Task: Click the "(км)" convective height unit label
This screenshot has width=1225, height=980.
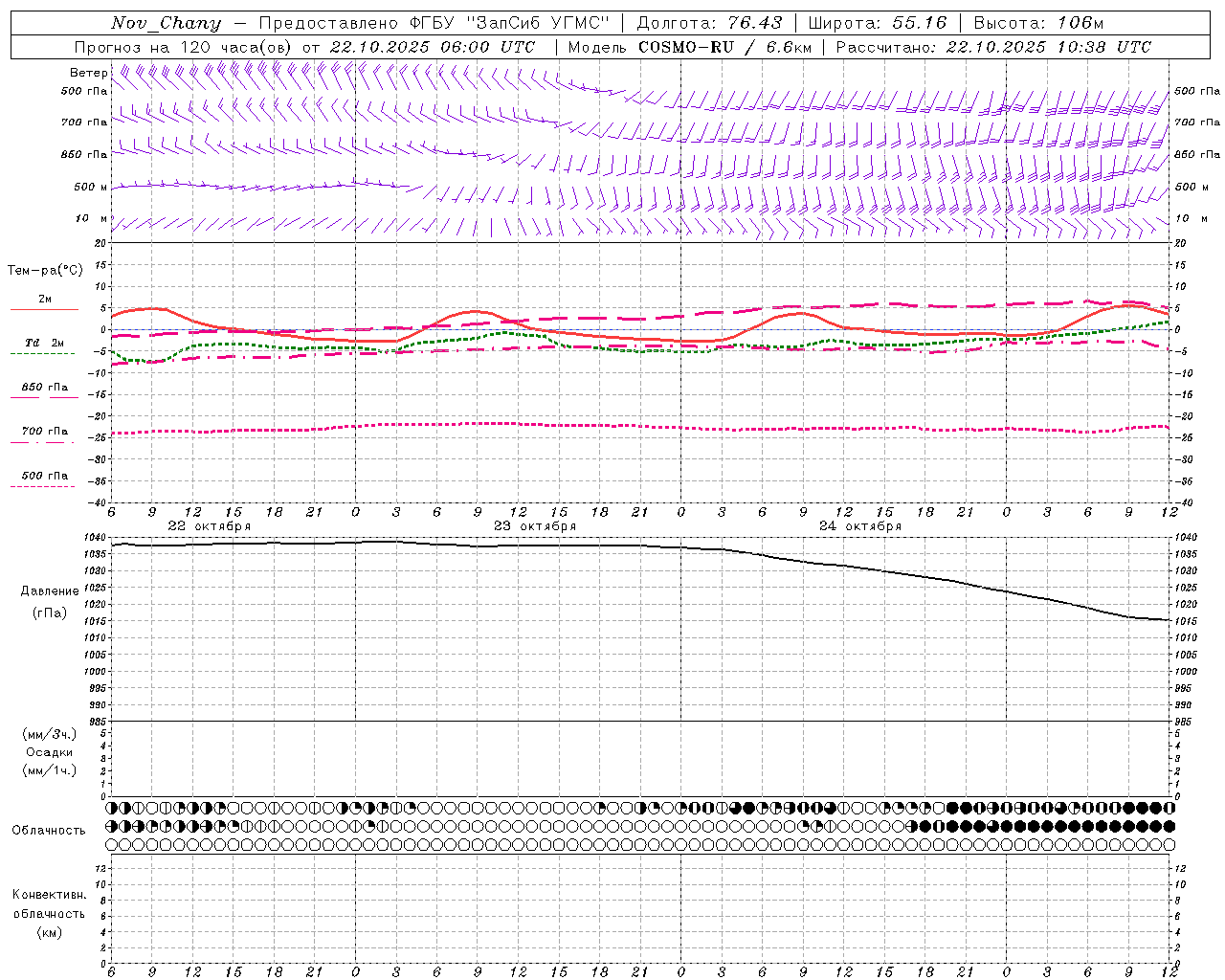Action: click(49, 932)
